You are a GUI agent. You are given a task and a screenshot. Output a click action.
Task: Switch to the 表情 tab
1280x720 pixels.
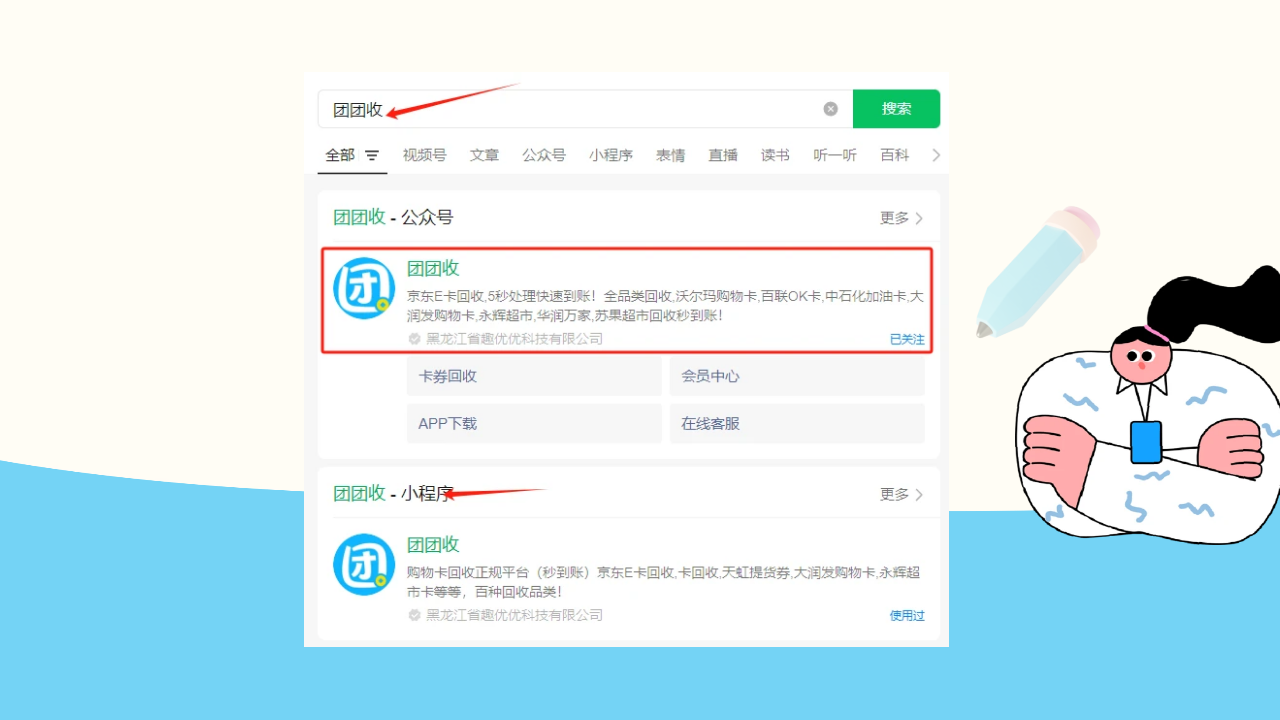click(671, 155)
